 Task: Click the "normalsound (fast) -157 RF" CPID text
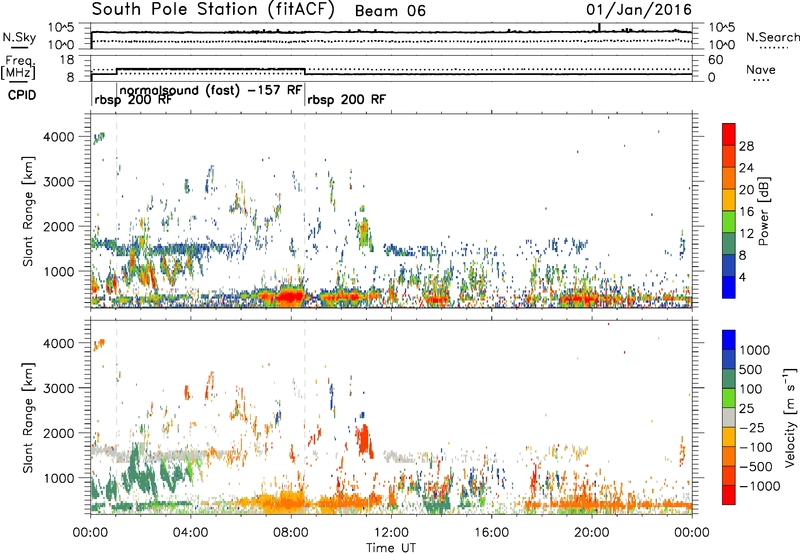tap(211, 90)
